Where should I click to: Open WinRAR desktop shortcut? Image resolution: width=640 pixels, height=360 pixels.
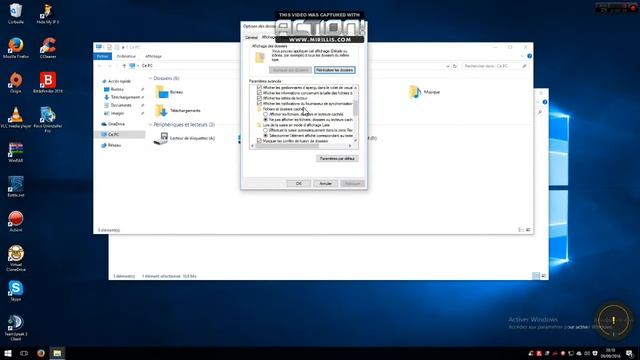tap(16, 152)
